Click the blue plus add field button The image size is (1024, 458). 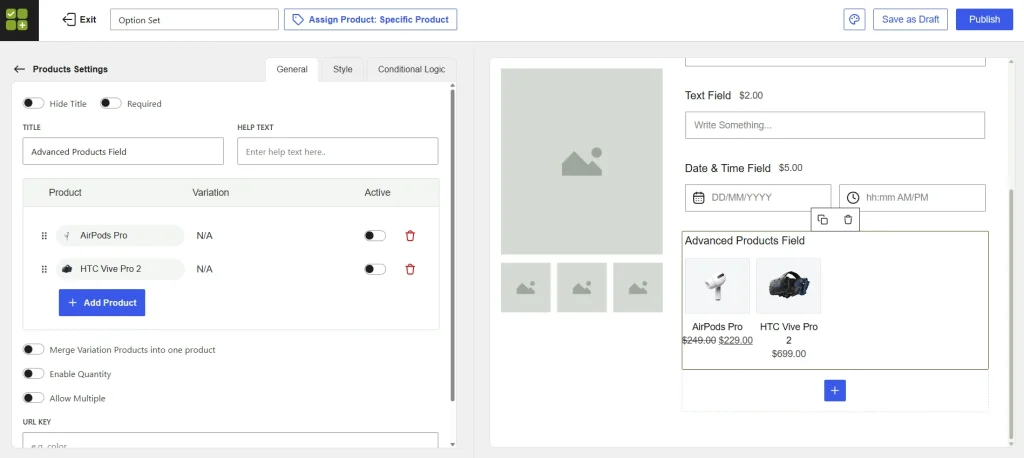pyautogui.click(x=835, y=391)
